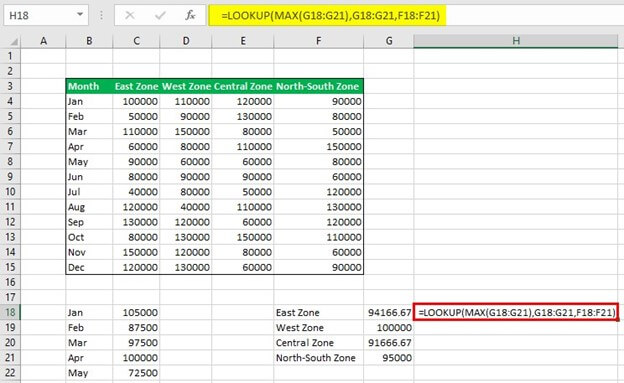The width and height of the screenshot is (624, 383).
Task: Select row 22 header
Action: click(x=10, y=373)
